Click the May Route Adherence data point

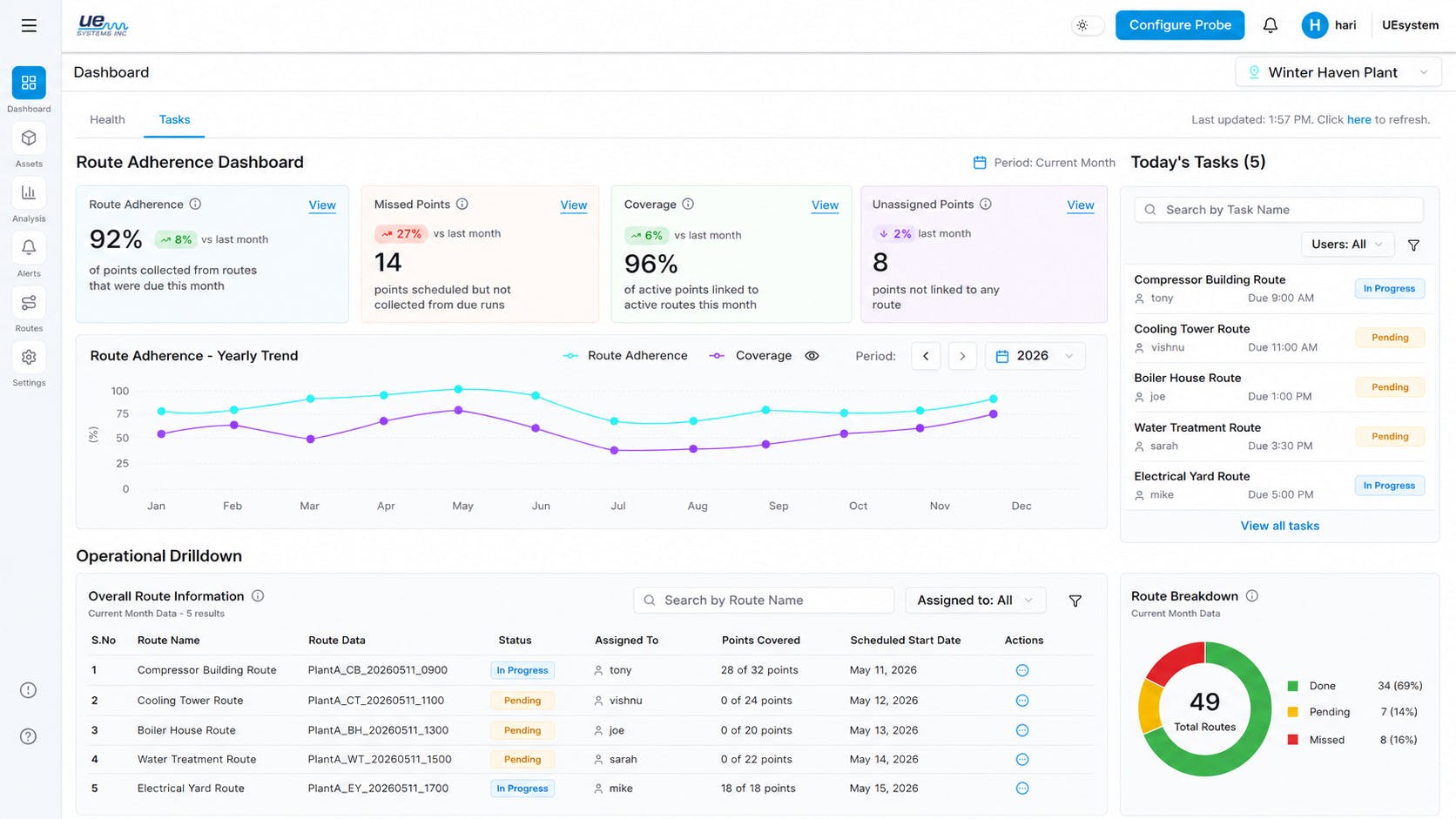point(458,390)
